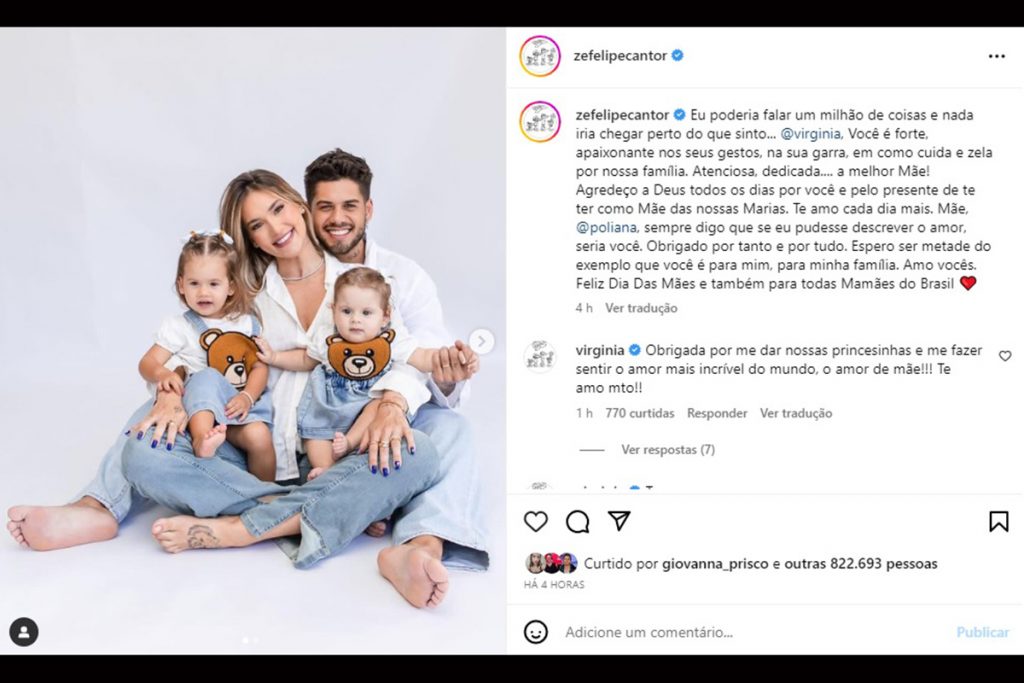This screenshot has width=1024, height=683.
Task: Click the Publicar button
Action: pos(982,632)
